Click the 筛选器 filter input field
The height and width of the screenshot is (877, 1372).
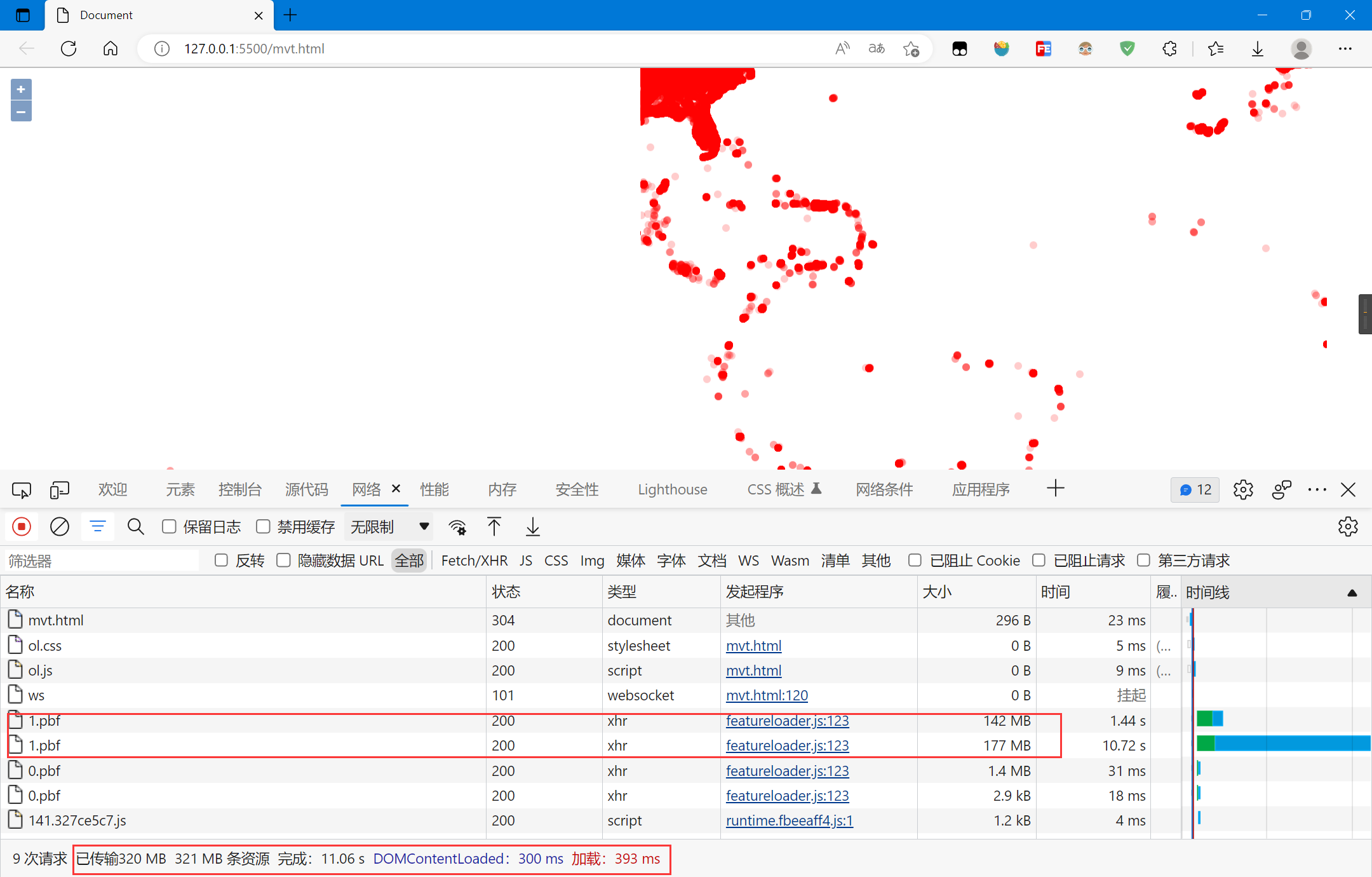coord(102,561)
